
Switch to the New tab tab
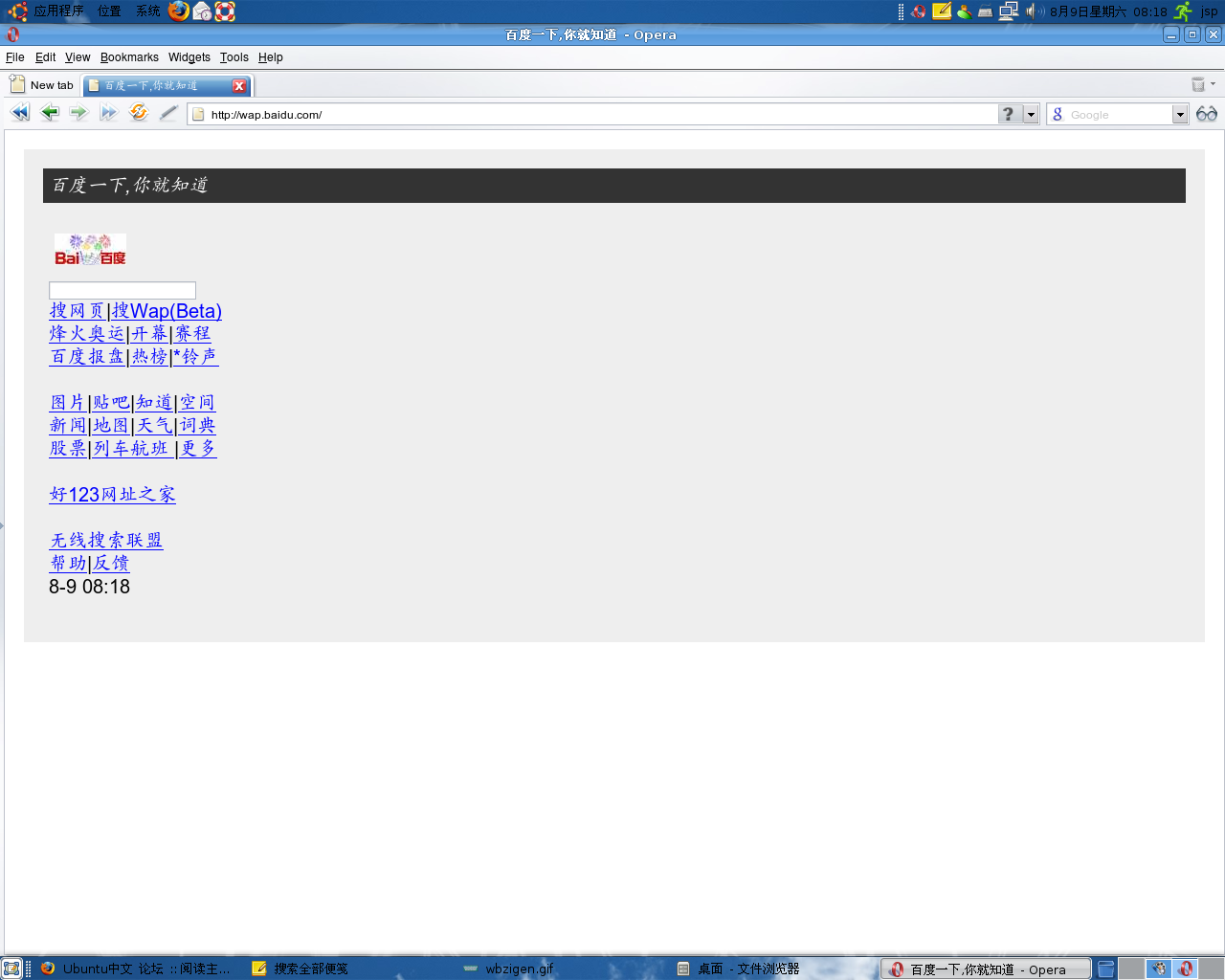[42, 85]
